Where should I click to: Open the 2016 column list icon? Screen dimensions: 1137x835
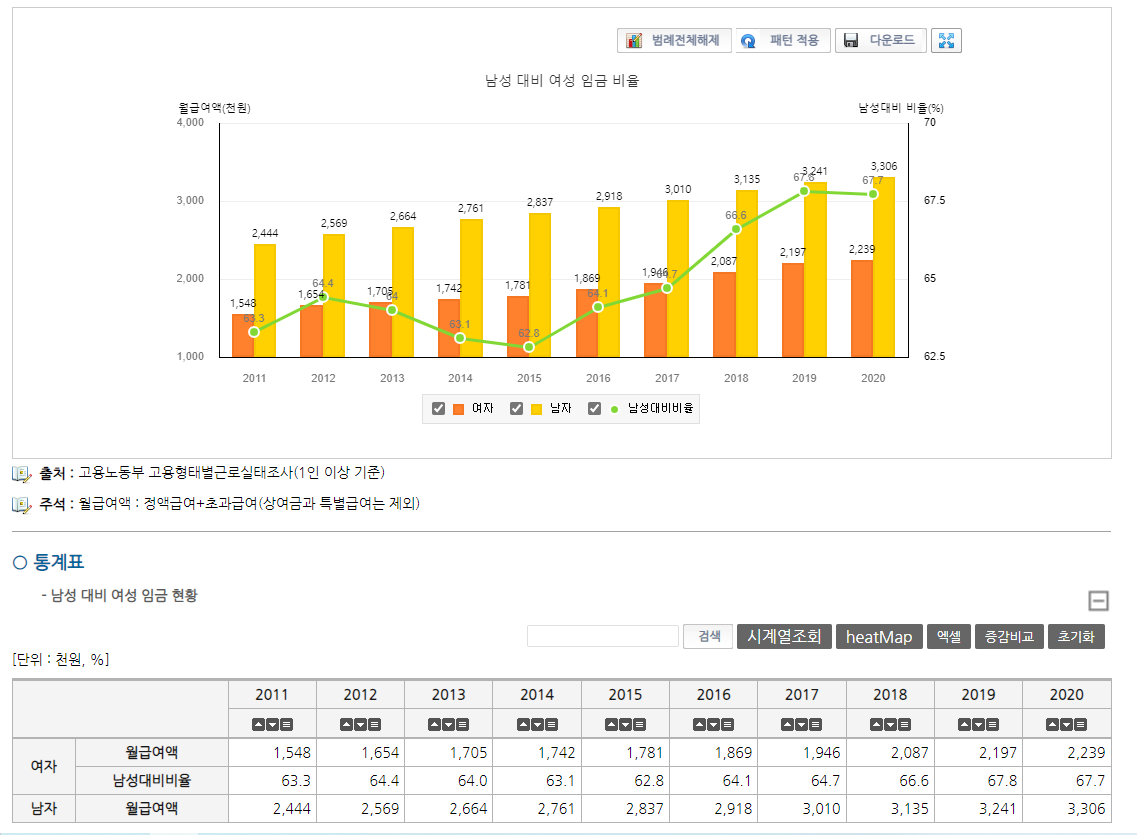(x=728, y=724)
